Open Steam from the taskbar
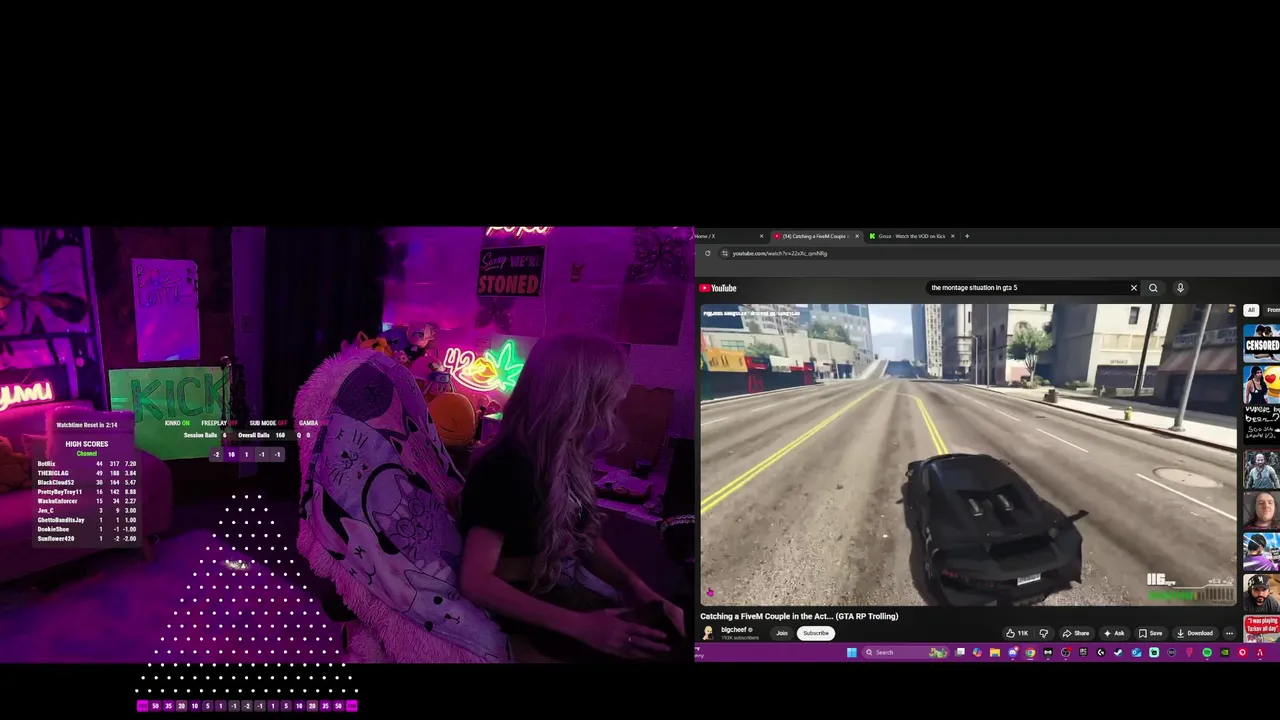 [1118, 653]
